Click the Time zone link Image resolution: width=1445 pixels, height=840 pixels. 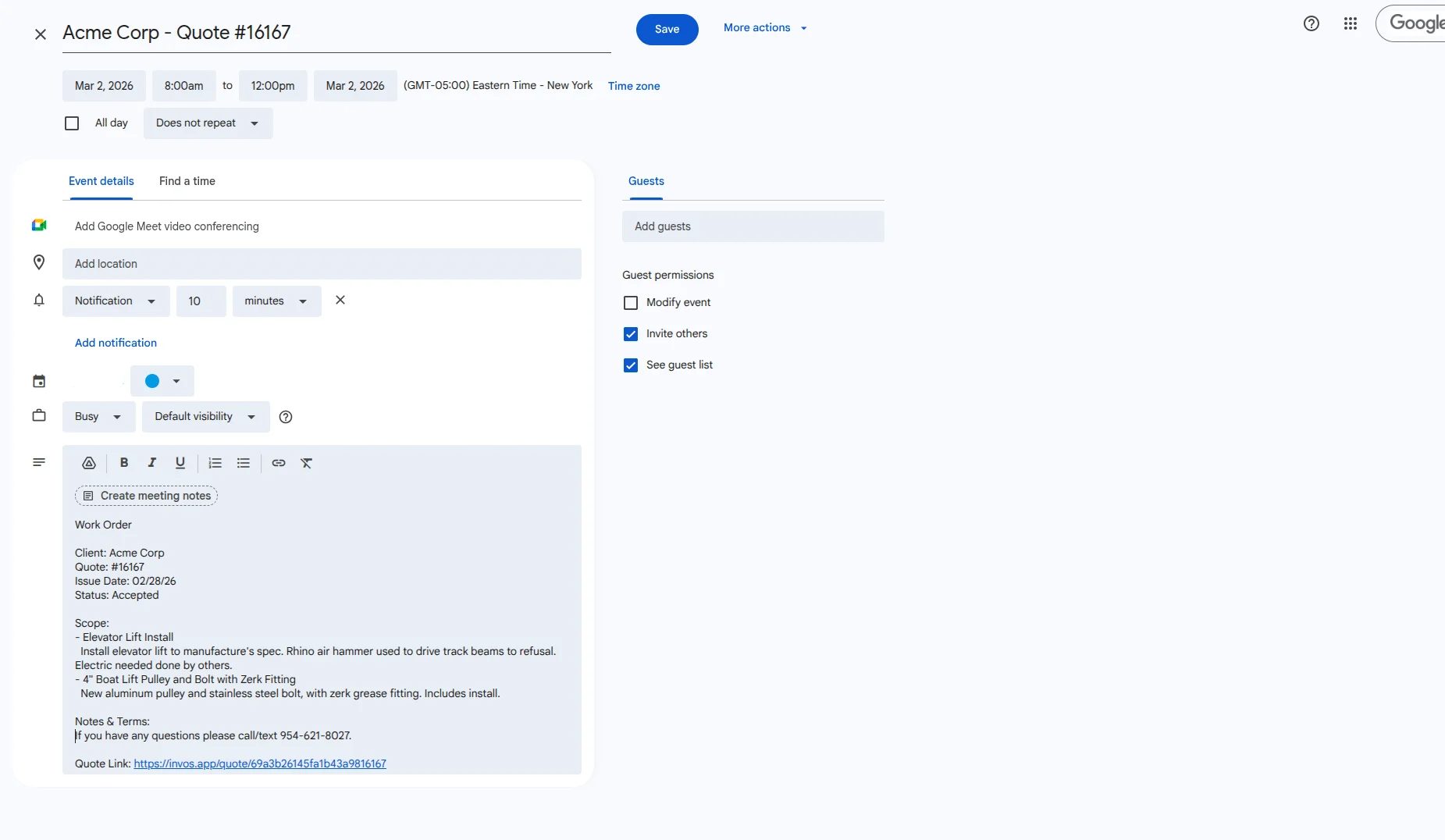pos(634,86)
